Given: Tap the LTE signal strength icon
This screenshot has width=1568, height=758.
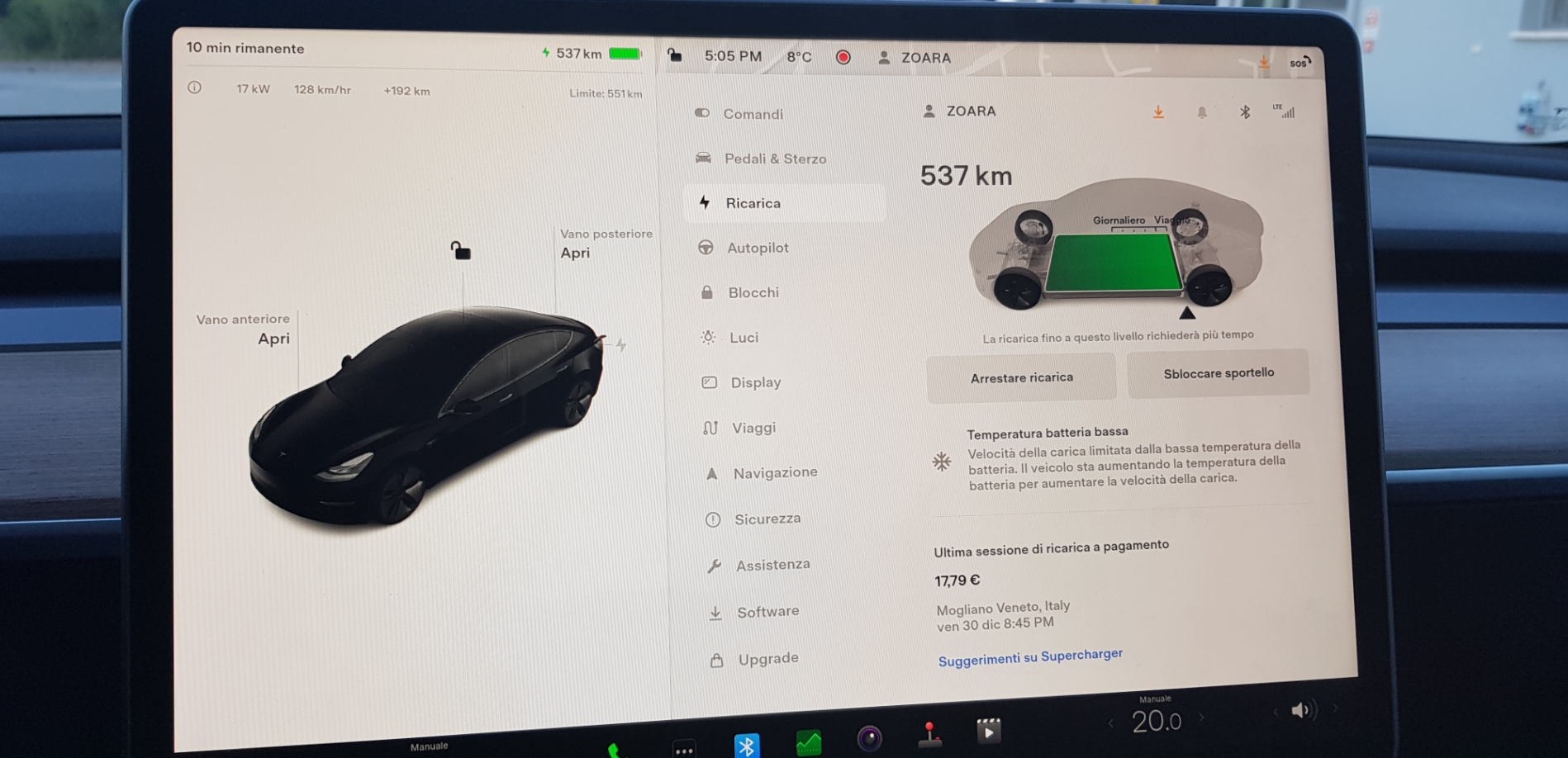Looking at the screenshot, I should [x=1284, y=111].
